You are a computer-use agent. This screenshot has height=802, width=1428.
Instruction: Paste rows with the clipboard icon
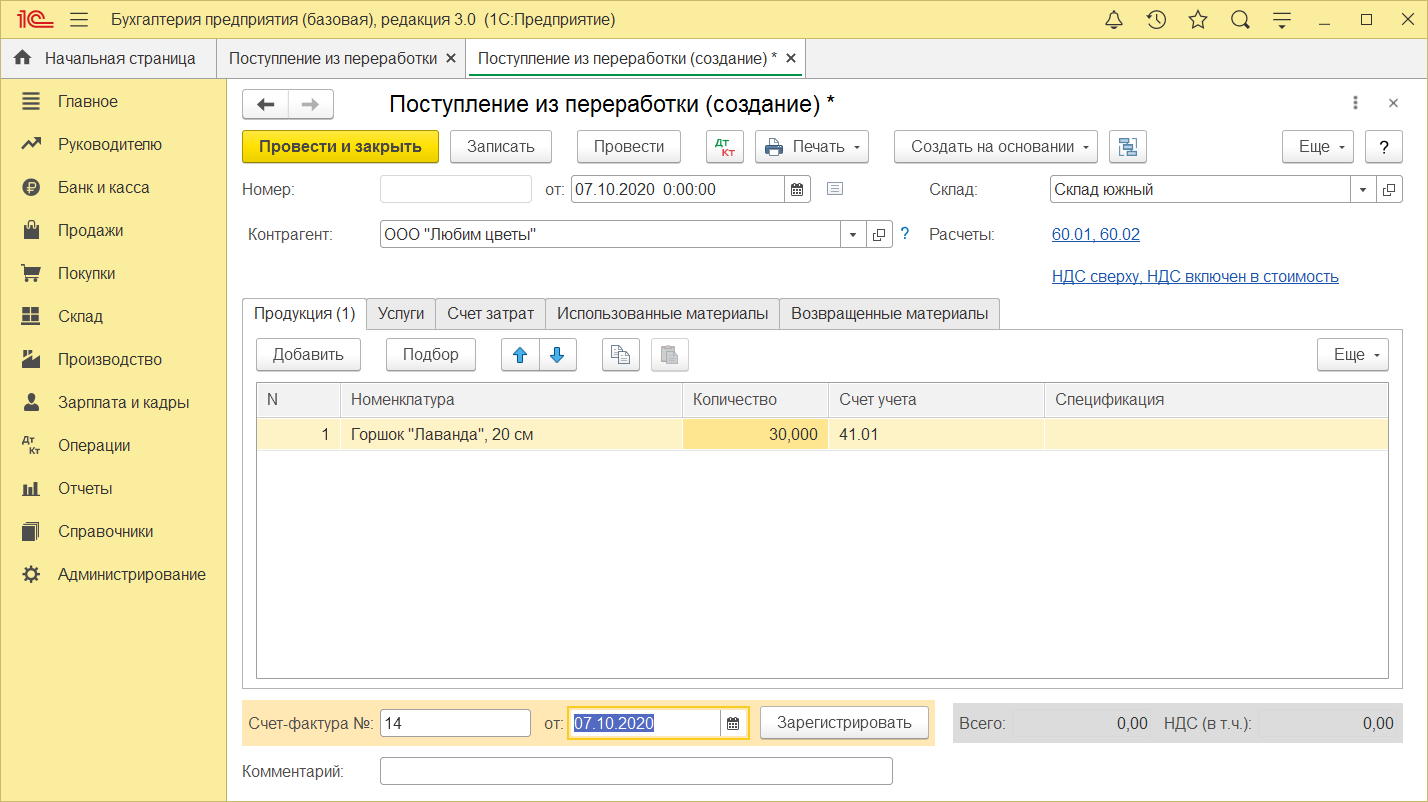(x=670, y=354)
